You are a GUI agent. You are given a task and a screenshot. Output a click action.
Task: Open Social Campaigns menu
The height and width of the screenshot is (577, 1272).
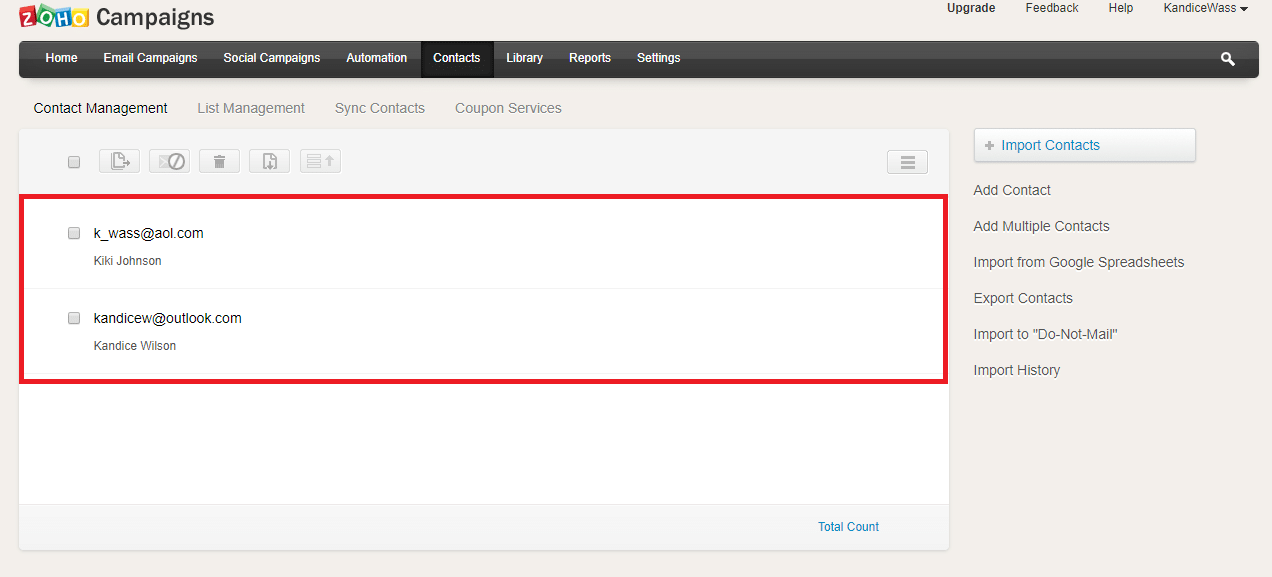[272, 58]
